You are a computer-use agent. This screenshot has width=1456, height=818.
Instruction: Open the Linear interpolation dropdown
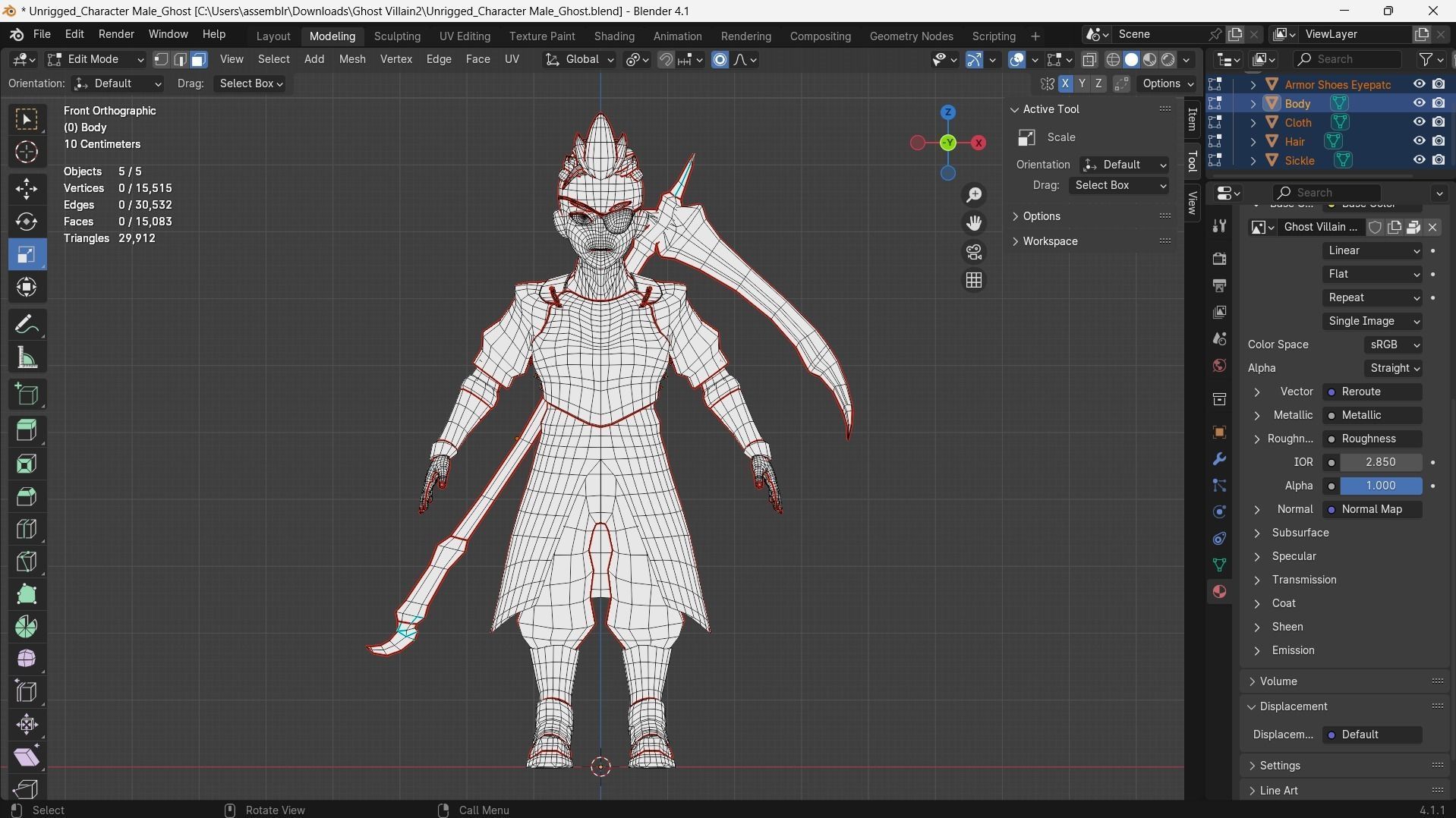coord(1372,250)
